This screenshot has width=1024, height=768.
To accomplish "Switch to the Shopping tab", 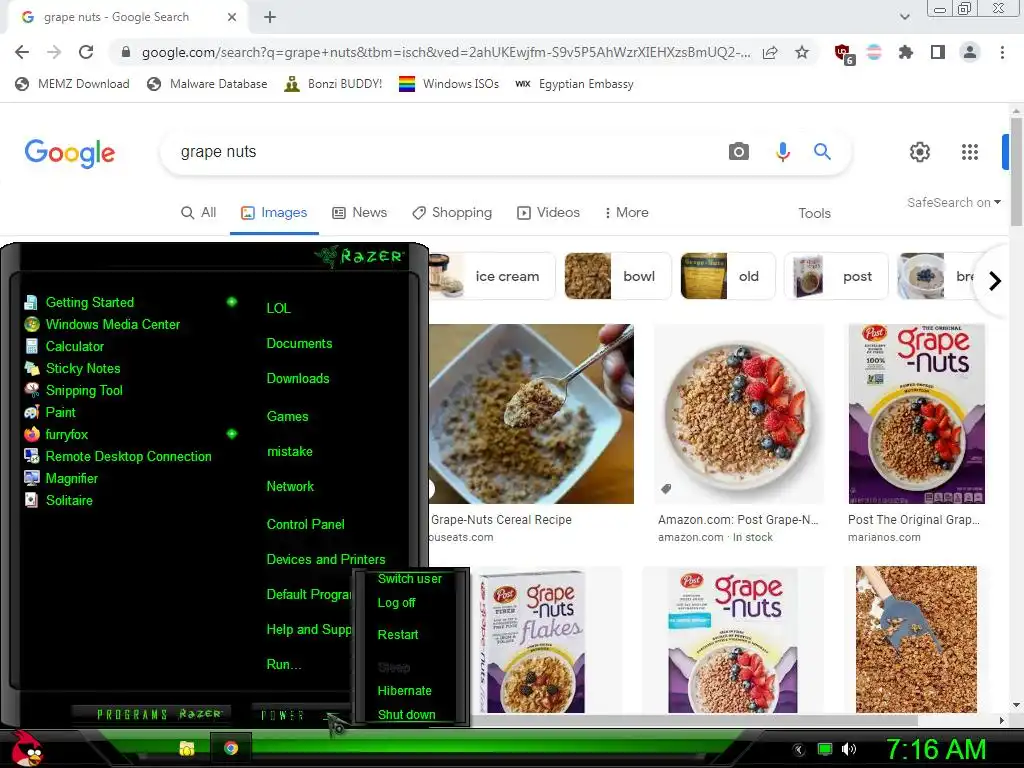I will [452, 212].
